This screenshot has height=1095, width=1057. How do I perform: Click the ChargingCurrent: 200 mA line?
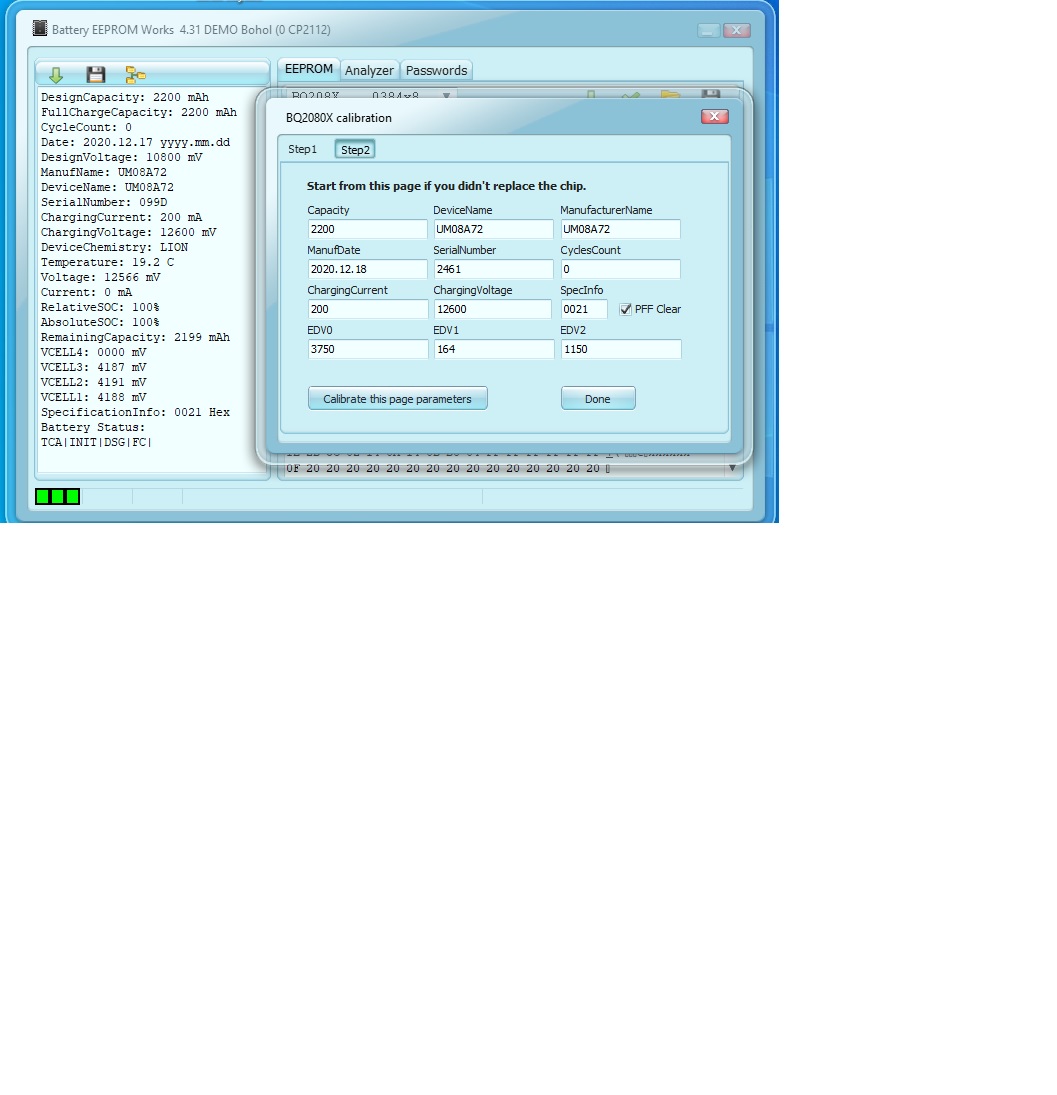click(121, 217)
